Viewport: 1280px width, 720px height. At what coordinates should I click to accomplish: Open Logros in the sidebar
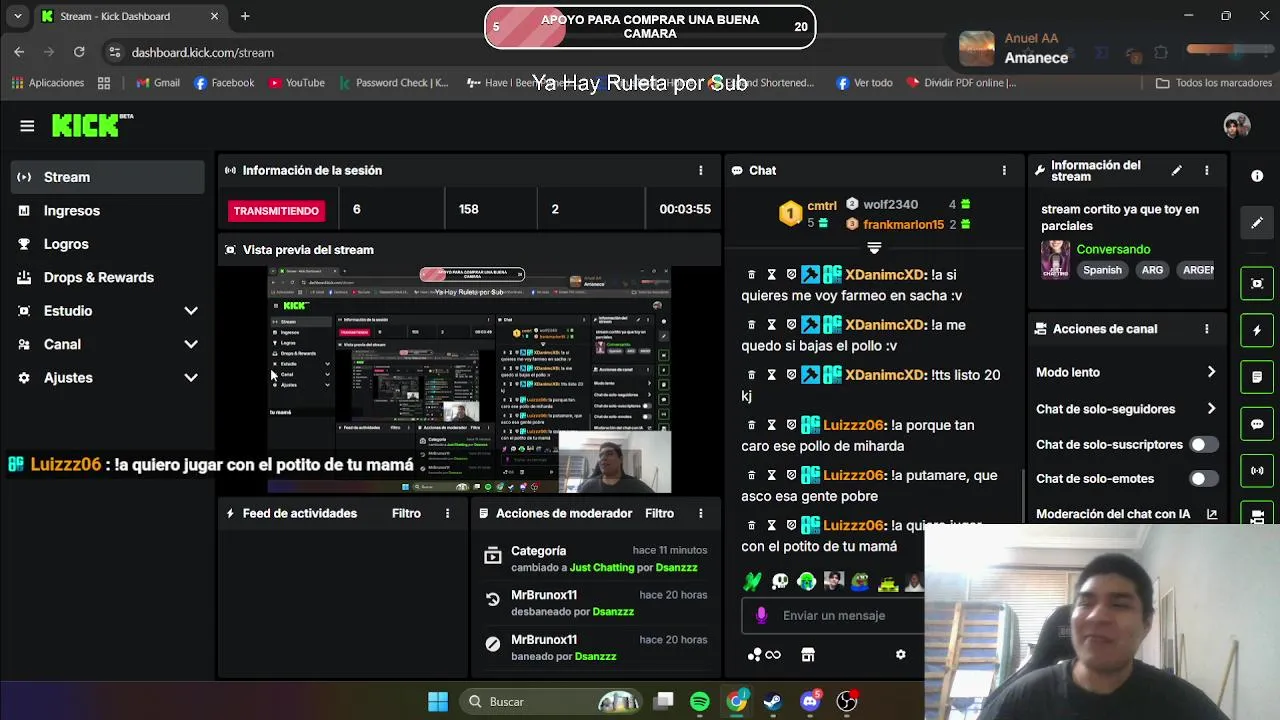pyautogui.click(x=108, y=244)
